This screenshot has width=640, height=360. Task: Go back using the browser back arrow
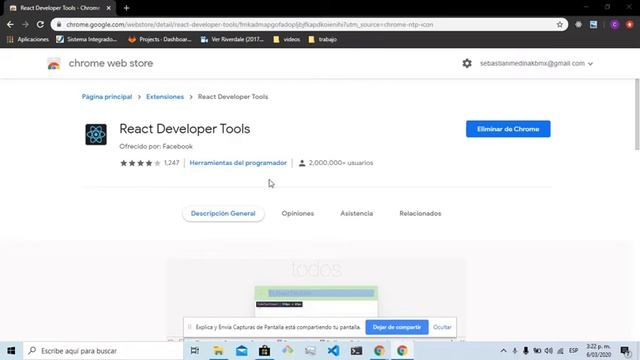(10, 24)
